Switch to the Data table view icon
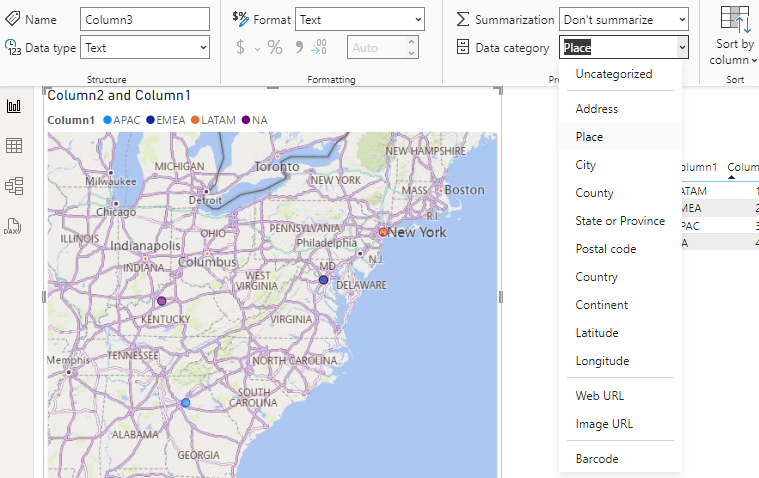Screen dimensions: 759x478 (x=14, y=145)
